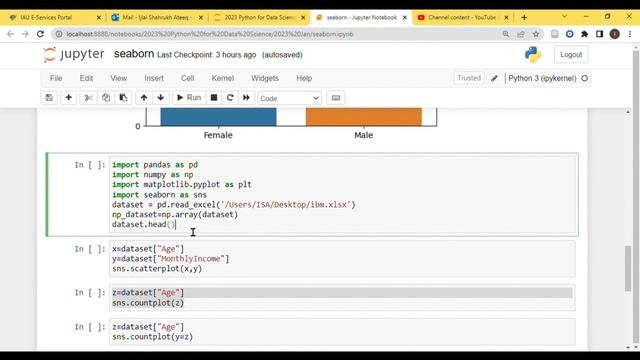This screenshot has height=360, width=640.
Task: Click the scatterplot code cell
Action: 342,259
